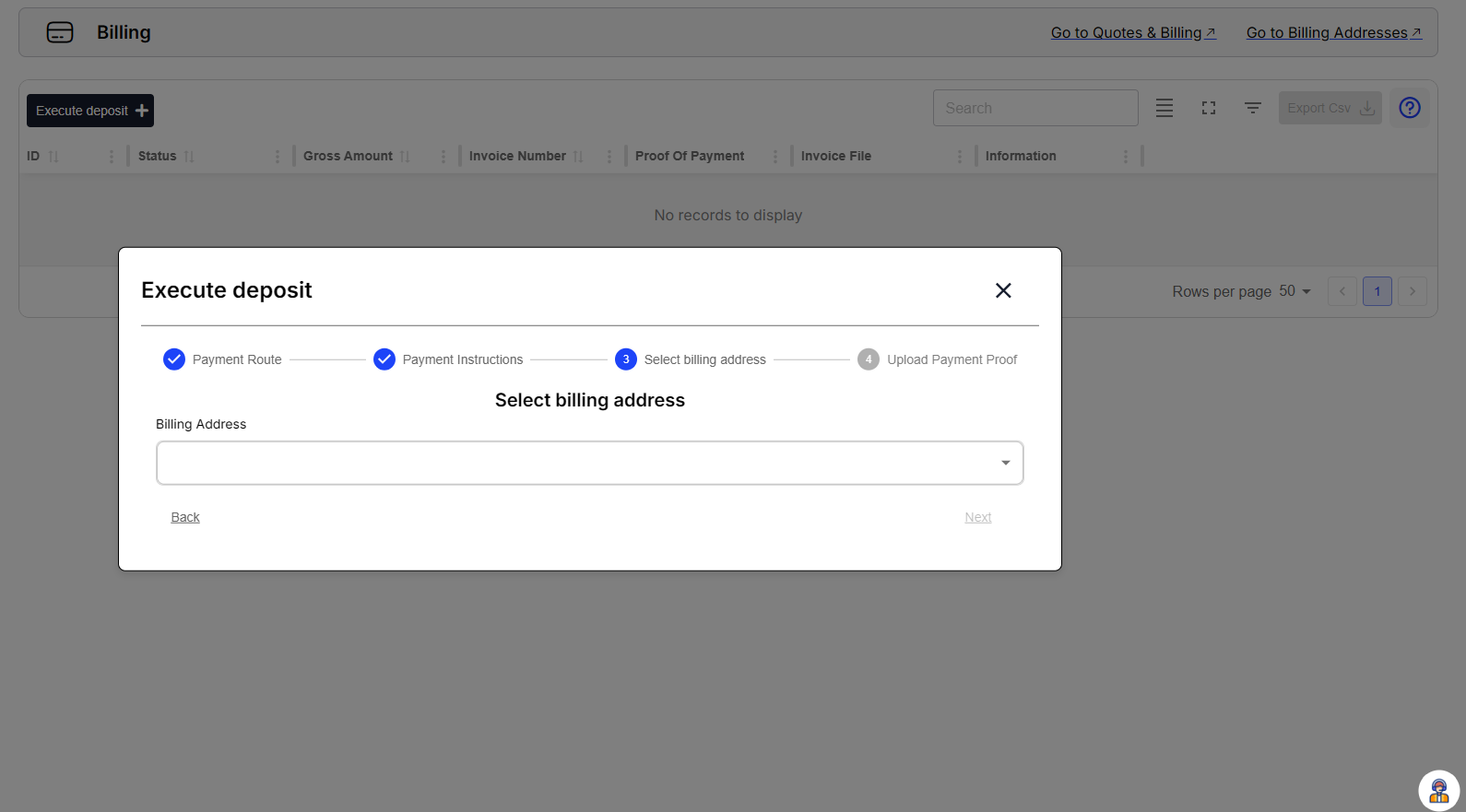Expand Rows per page 50 dropdown

point(1295,291)
